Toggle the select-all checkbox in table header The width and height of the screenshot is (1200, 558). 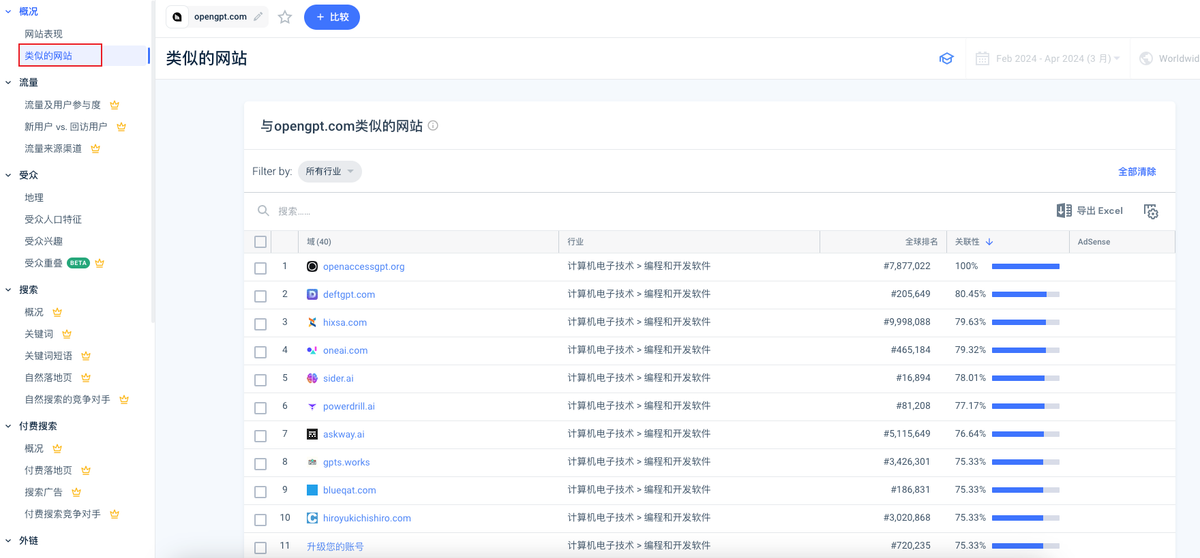tap(261, 242)
